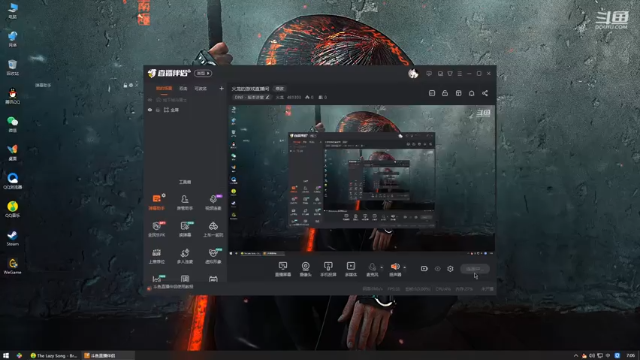The width and height of the screenshot is (640, 360).
Task: Switch to the second scene tab
Action: tap(183, 89)
